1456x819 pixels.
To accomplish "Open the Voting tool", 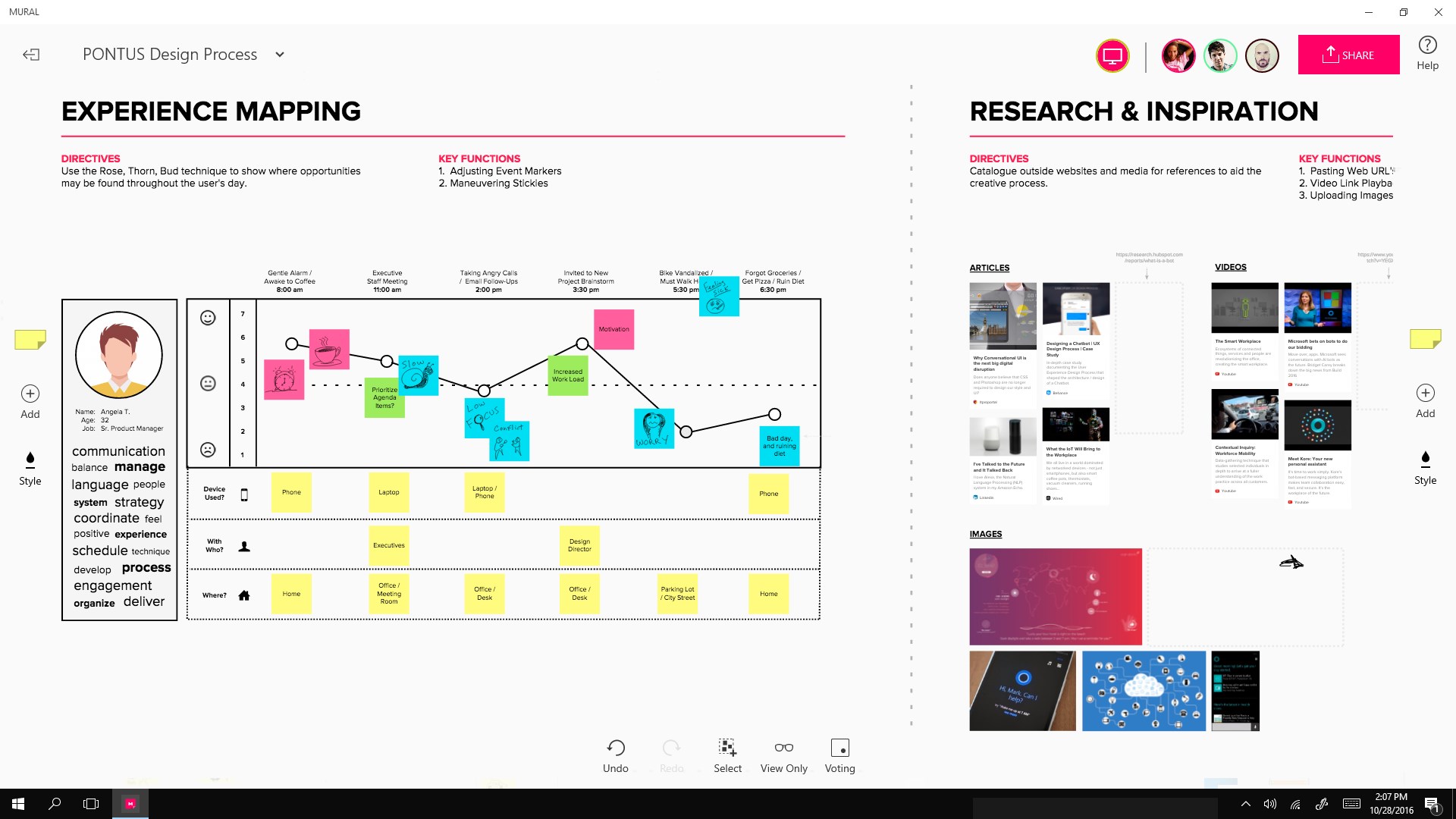I will (839, 748).
